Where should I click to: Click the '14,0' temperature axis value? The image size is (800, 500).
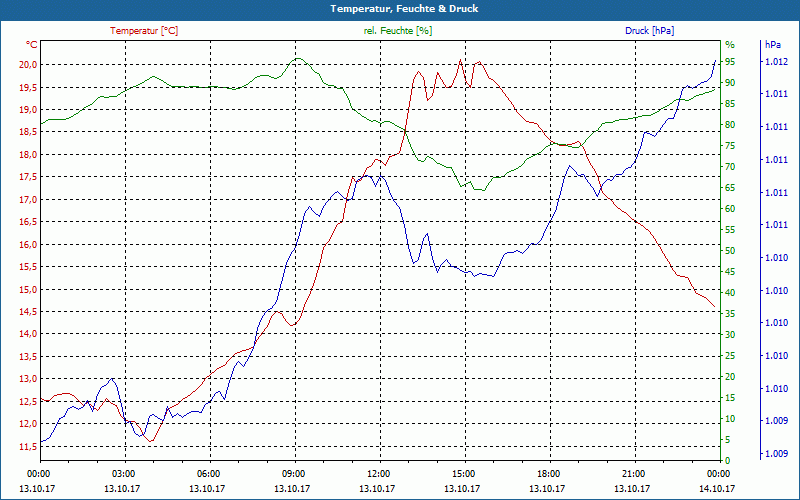click(28, 334)
